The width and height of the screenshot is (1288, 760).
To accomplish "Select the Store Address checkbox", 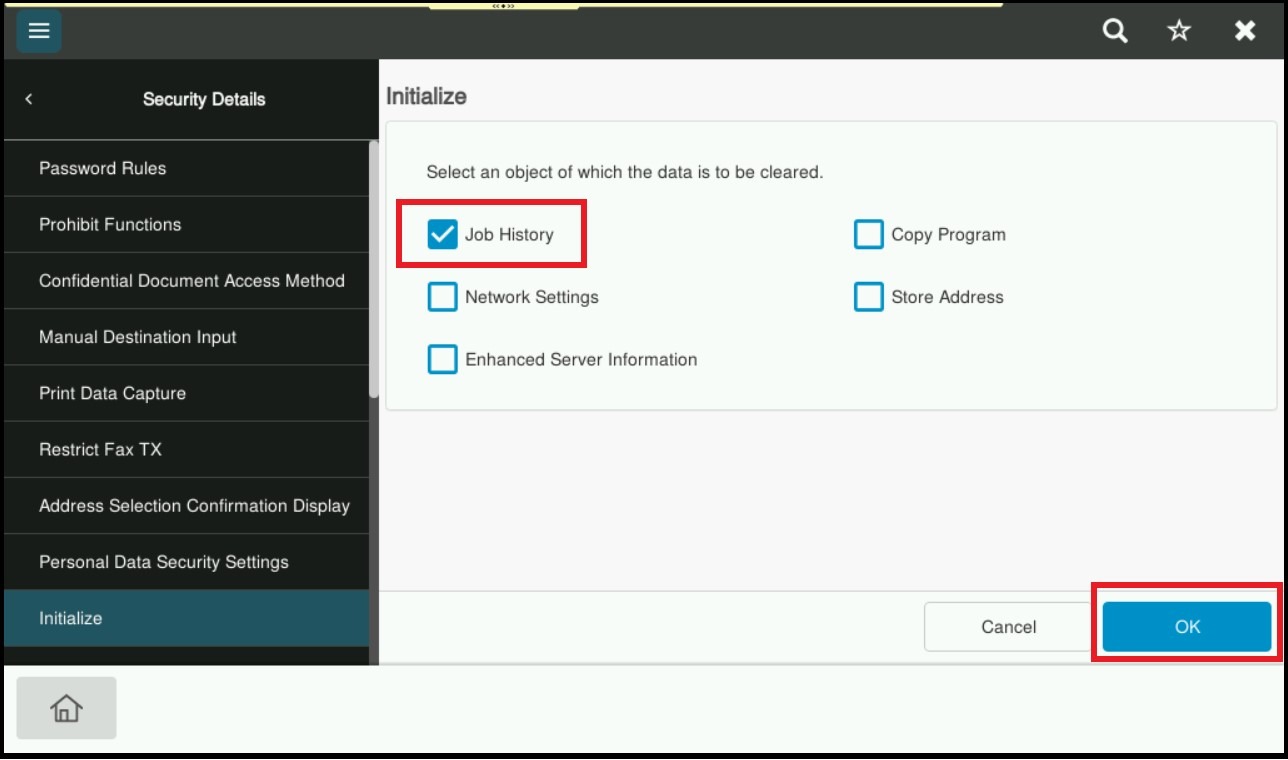I will point(868,297).
